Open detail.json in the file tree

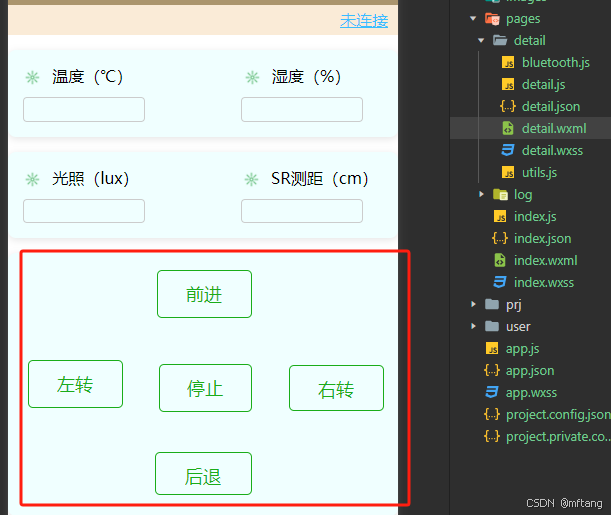pos(551,106)
